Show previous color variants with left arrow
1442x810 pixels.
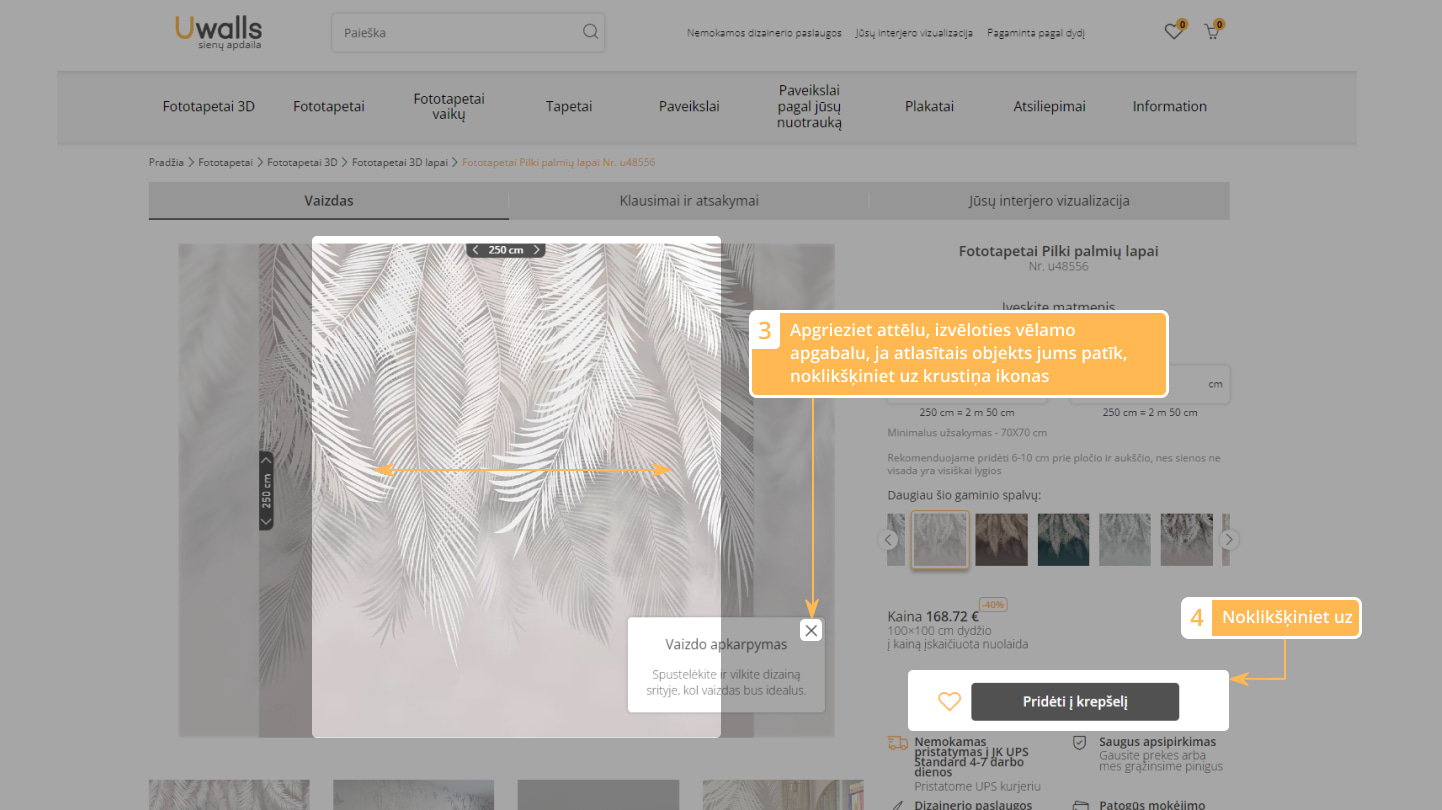click(x=887, y=540)
